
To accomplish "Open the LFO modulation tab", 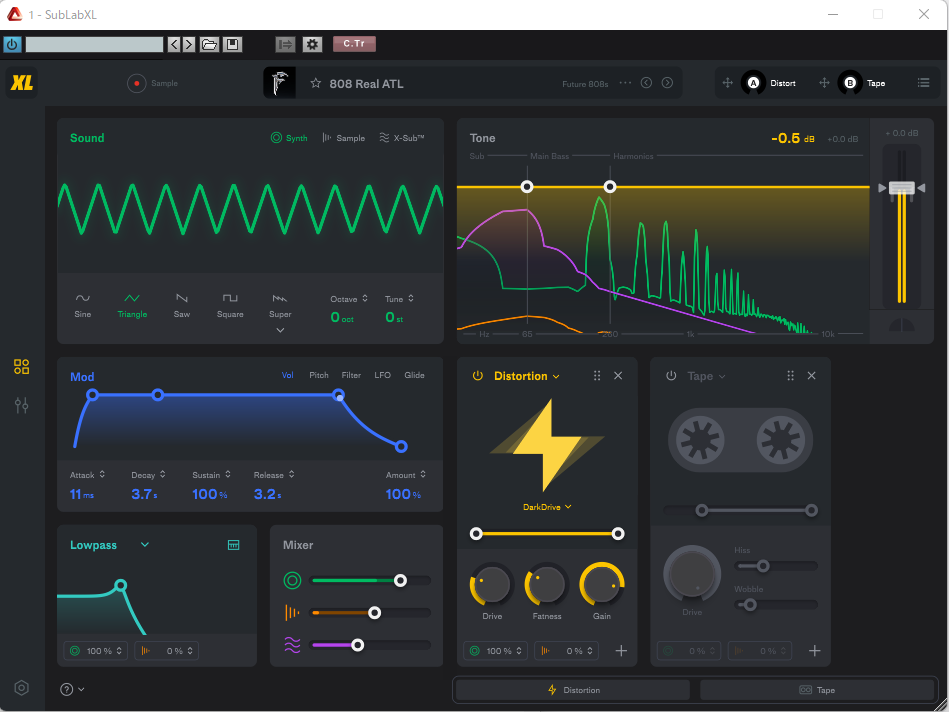I will [383, 375].
